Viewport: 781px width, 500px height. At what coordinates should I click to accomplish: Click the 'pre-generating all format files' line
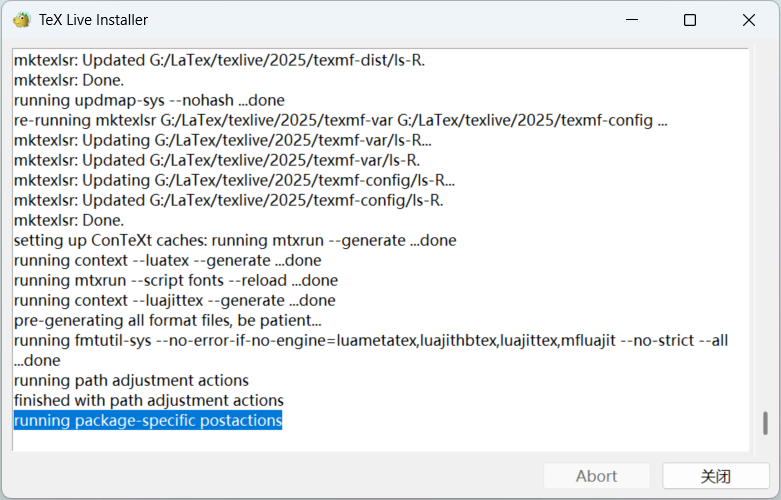point(167,320)
